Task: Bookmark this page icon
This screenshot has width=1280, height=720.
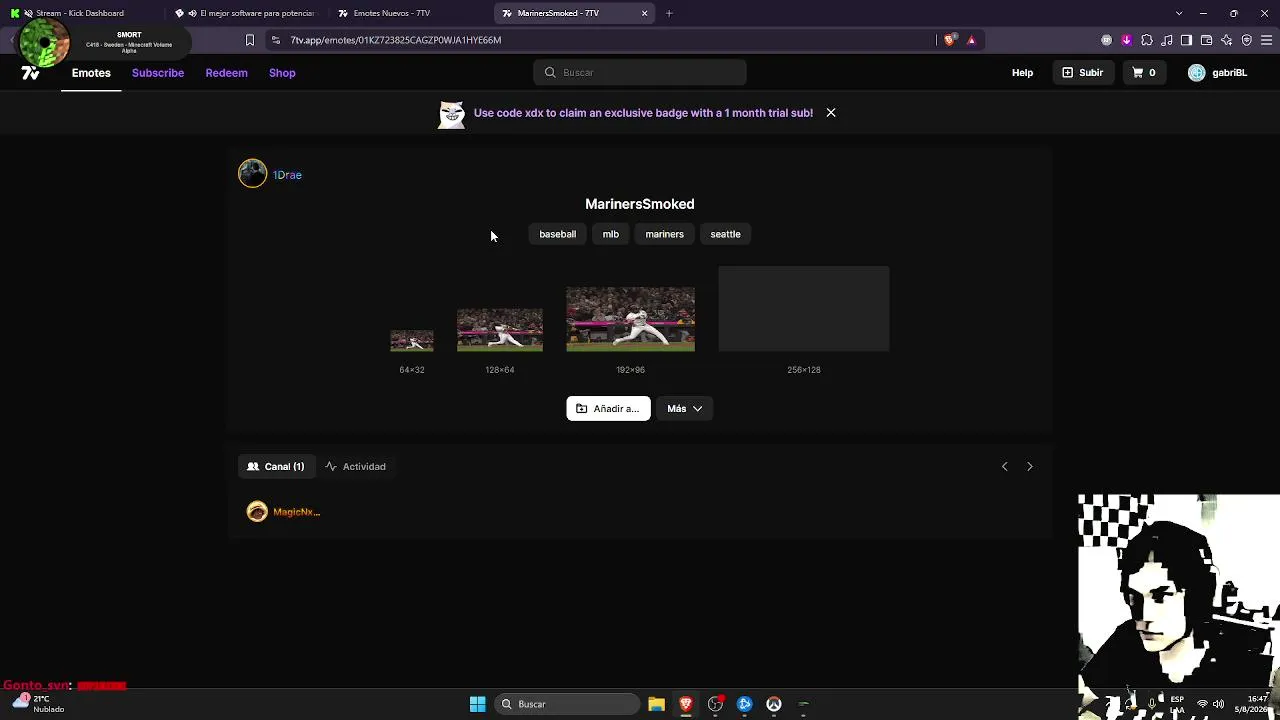Action: (x=250, y=40)
